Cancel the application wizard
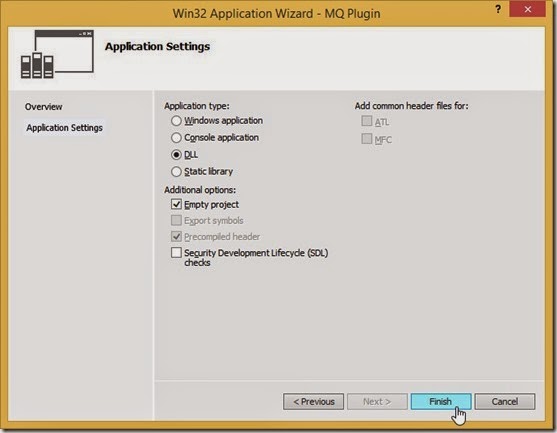 click(505, 401)
